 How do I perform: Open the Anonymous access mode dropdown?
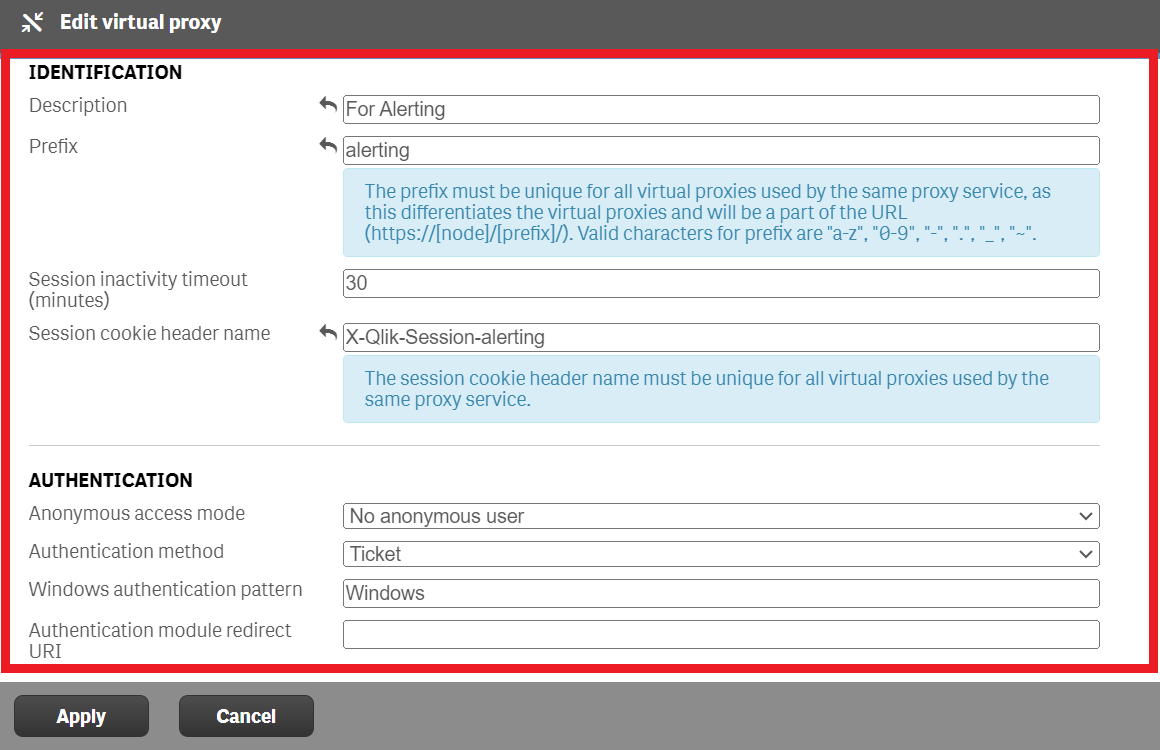click(x=720, y=516)
